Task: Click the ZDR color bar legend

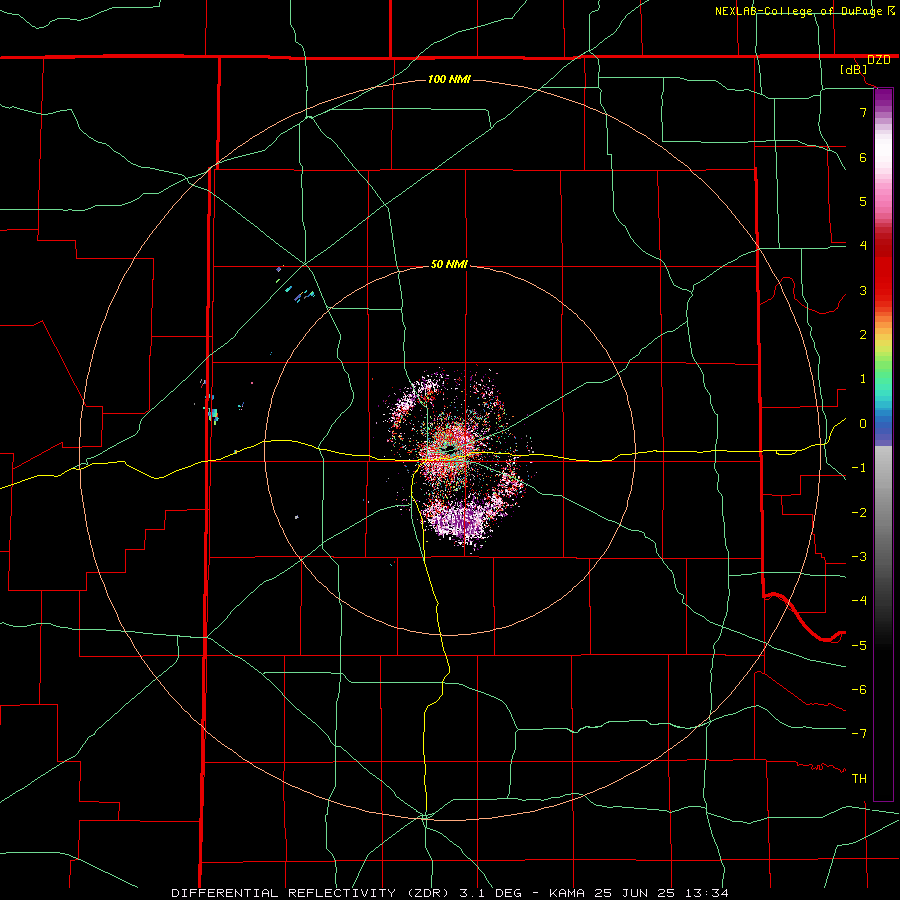Action: [x=883, y=444]
